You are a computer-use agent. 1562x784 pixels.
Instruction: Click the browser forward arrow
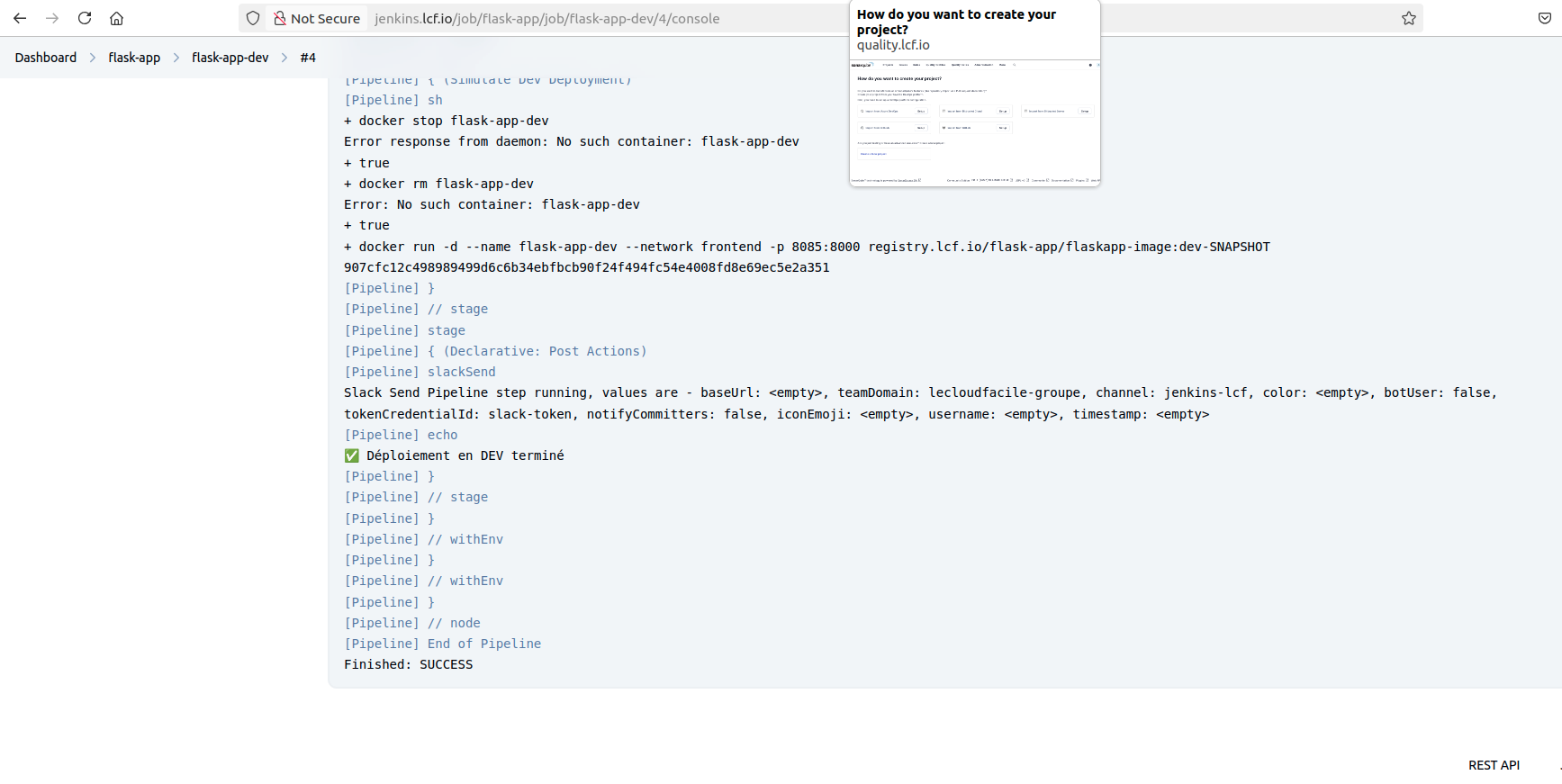point(52,18)
